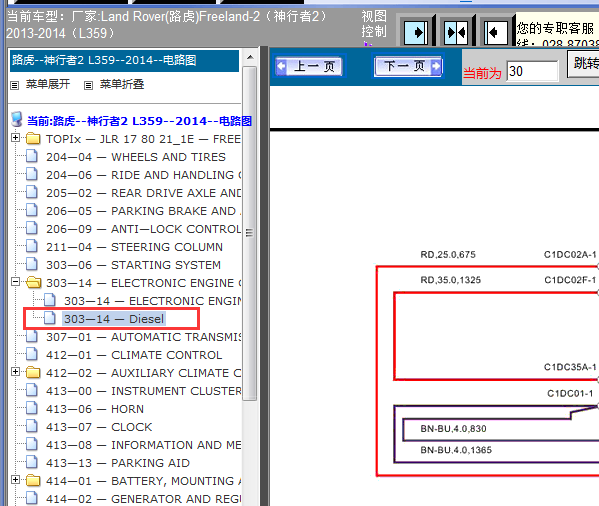Click the open folder icon for 303—14
The image size is (599, 506).
(34, 282)
